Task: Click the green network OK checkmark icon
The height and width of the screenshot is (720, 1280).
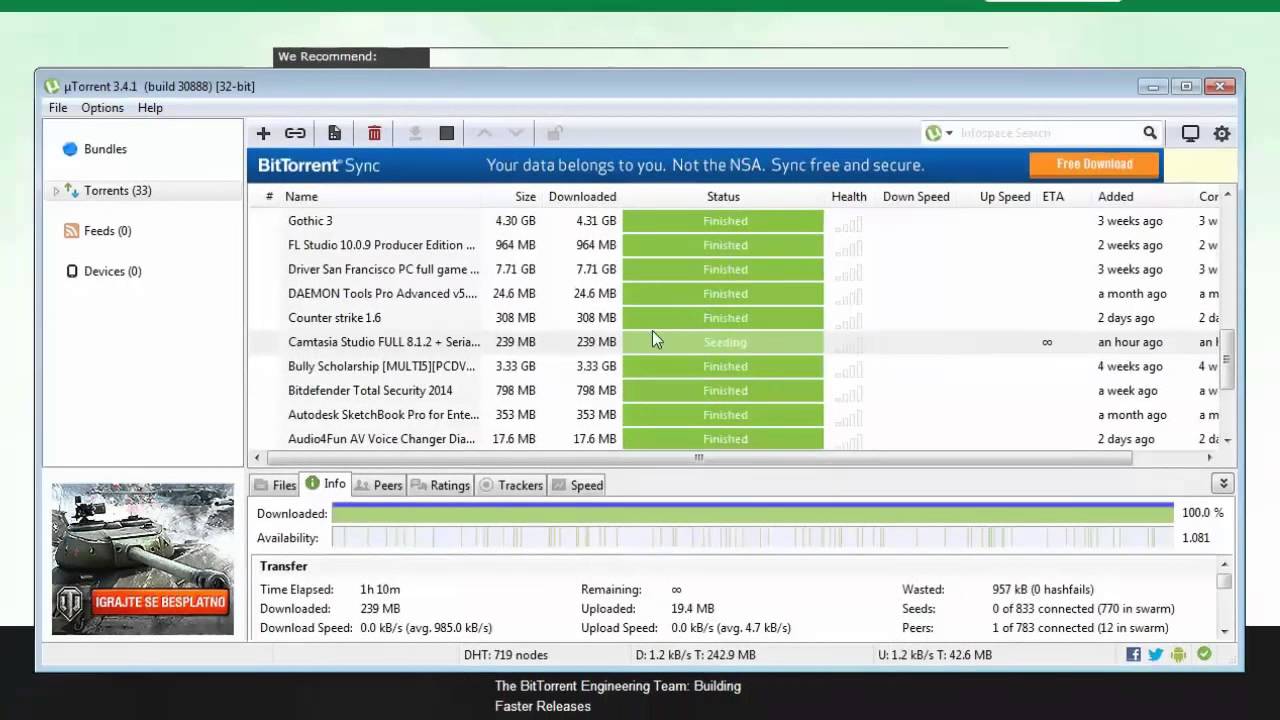Action: click(x=1204, y=654)
